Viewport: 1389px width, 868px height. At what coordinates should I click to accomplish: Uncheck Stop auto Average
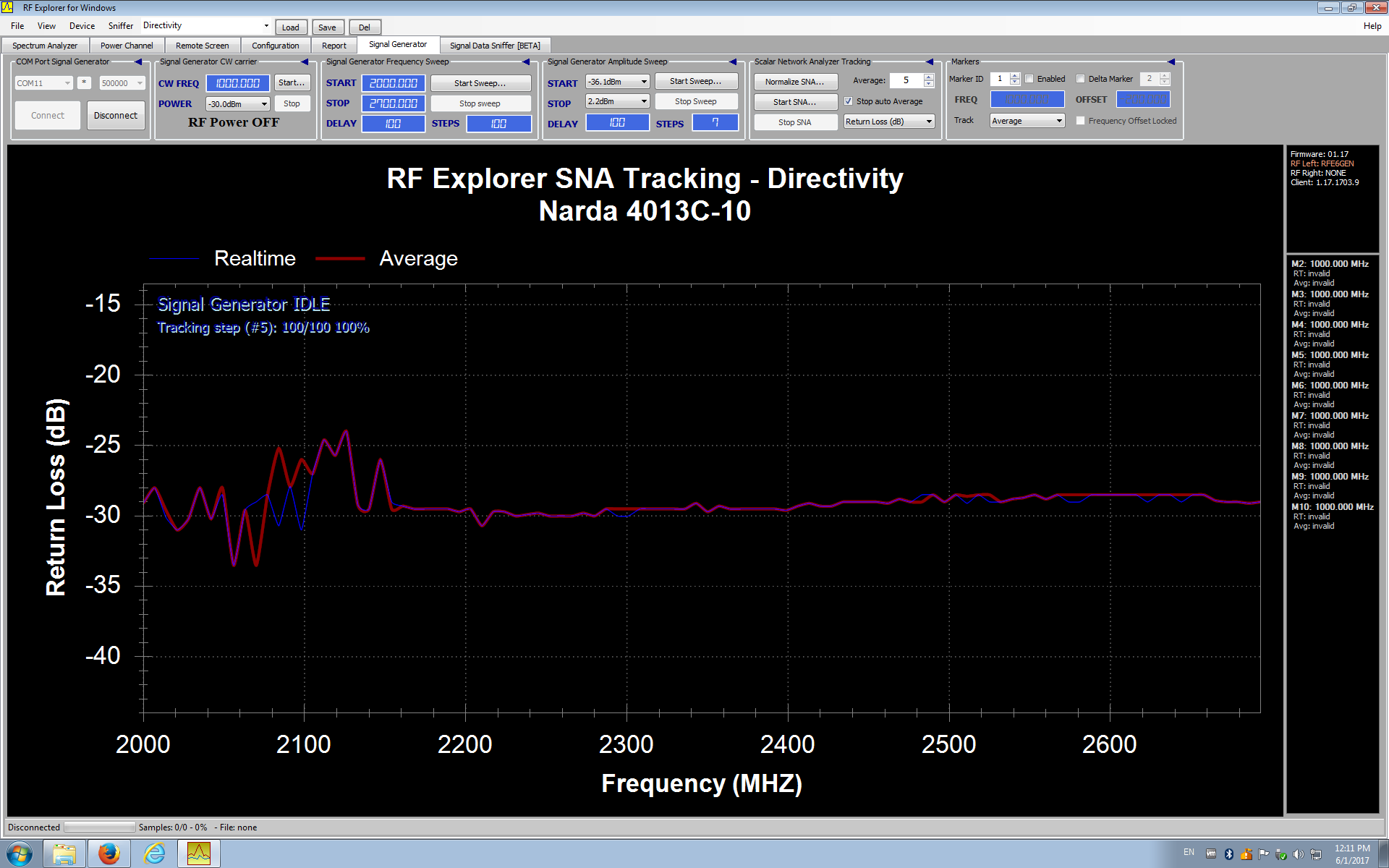[x=848, y=101]
